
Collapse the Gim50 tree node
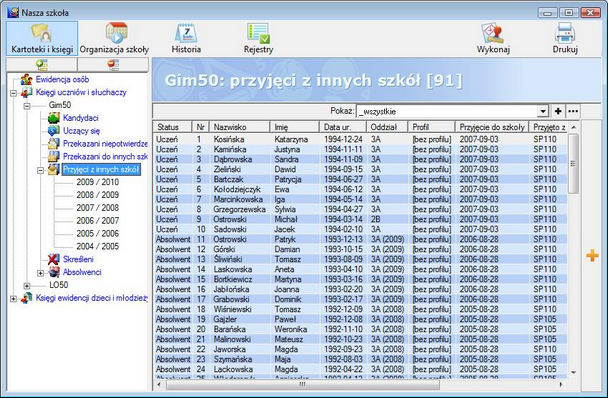click(x=27, y=106)
